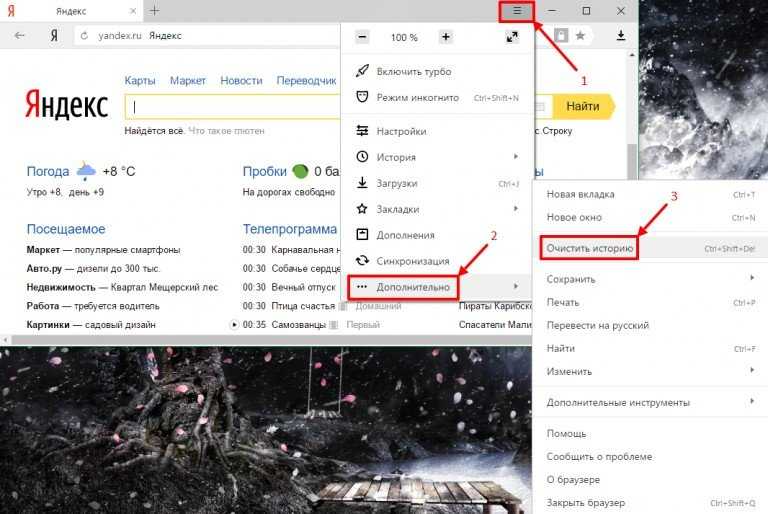Open the Новости link
Image resolution: width=768 pixels, height=514 pixels.
pyautogui.click(x=241, y=80)
